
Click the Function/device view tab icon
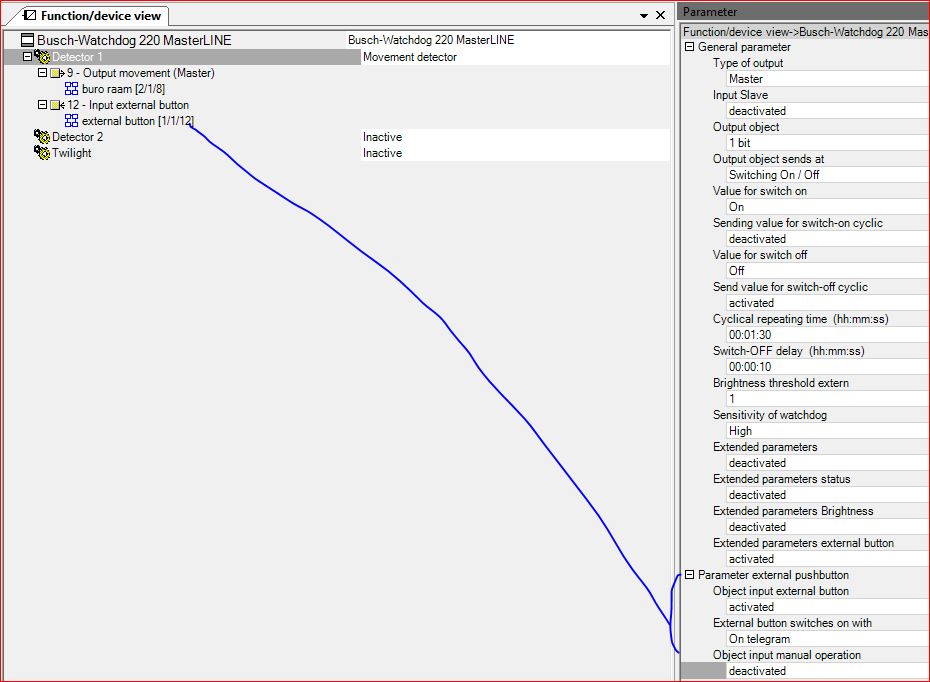(29, 15)
